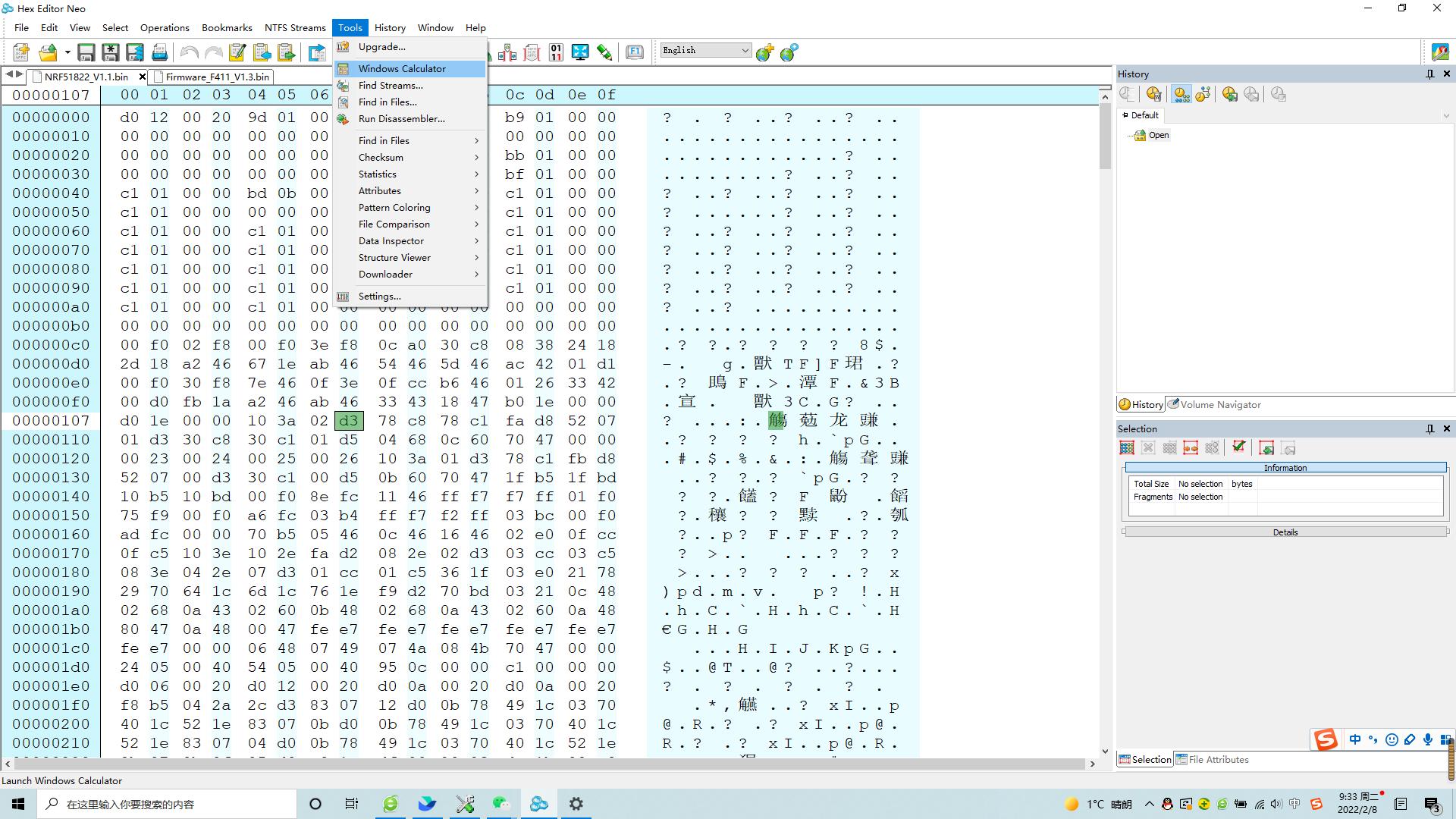Expand the File Comparison submenu

pyautogui.click(x=410, y=224)
